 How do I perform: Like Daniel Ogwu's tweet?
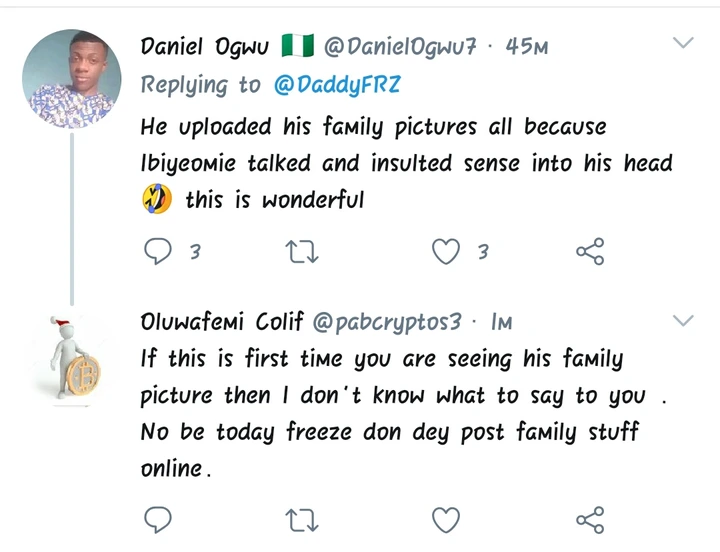click(x=445, y=252)
